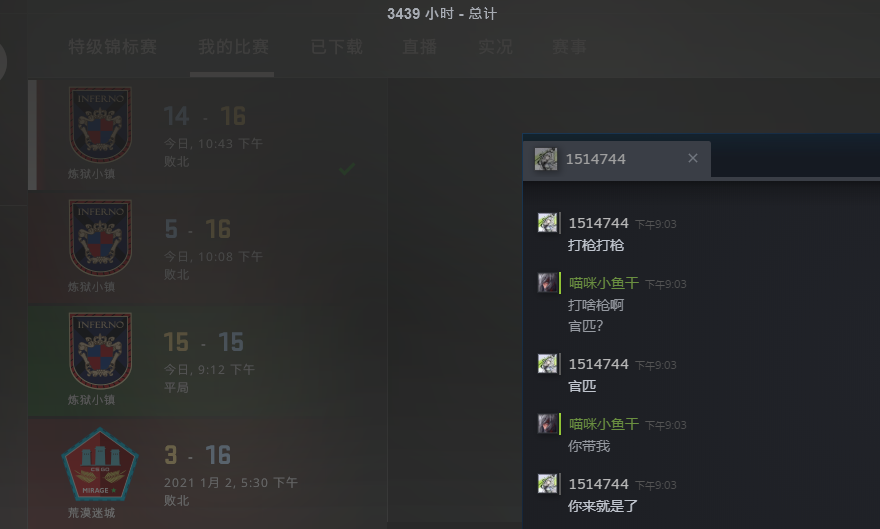The height and width of the screenshot is (529, 880).
Task: Click the Mirage map badge for the 3-16 match
Action: 100,466
